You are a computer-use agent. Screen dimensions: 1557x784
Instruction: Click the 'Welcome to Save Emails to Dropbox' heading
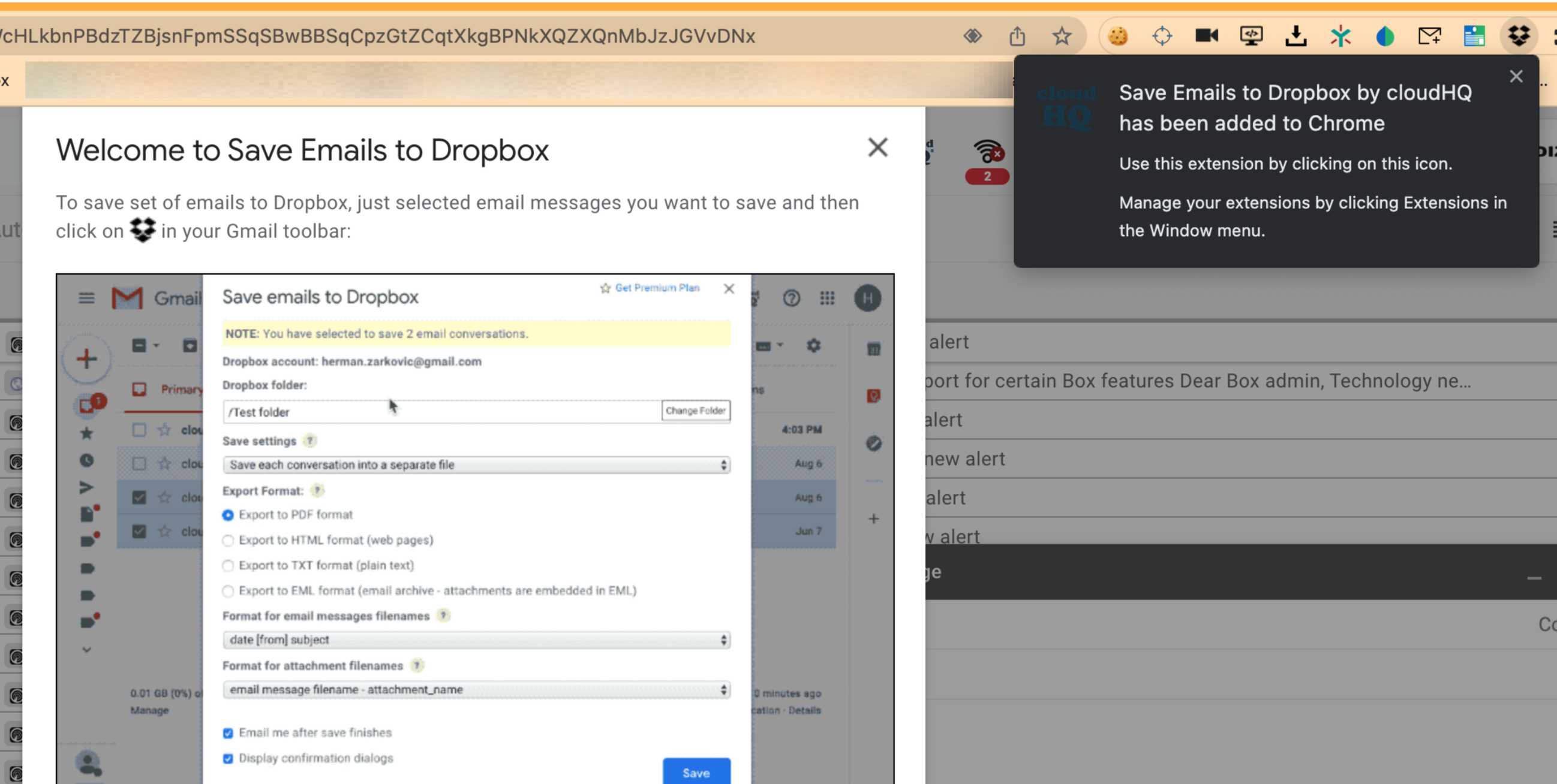click(302, 150)
